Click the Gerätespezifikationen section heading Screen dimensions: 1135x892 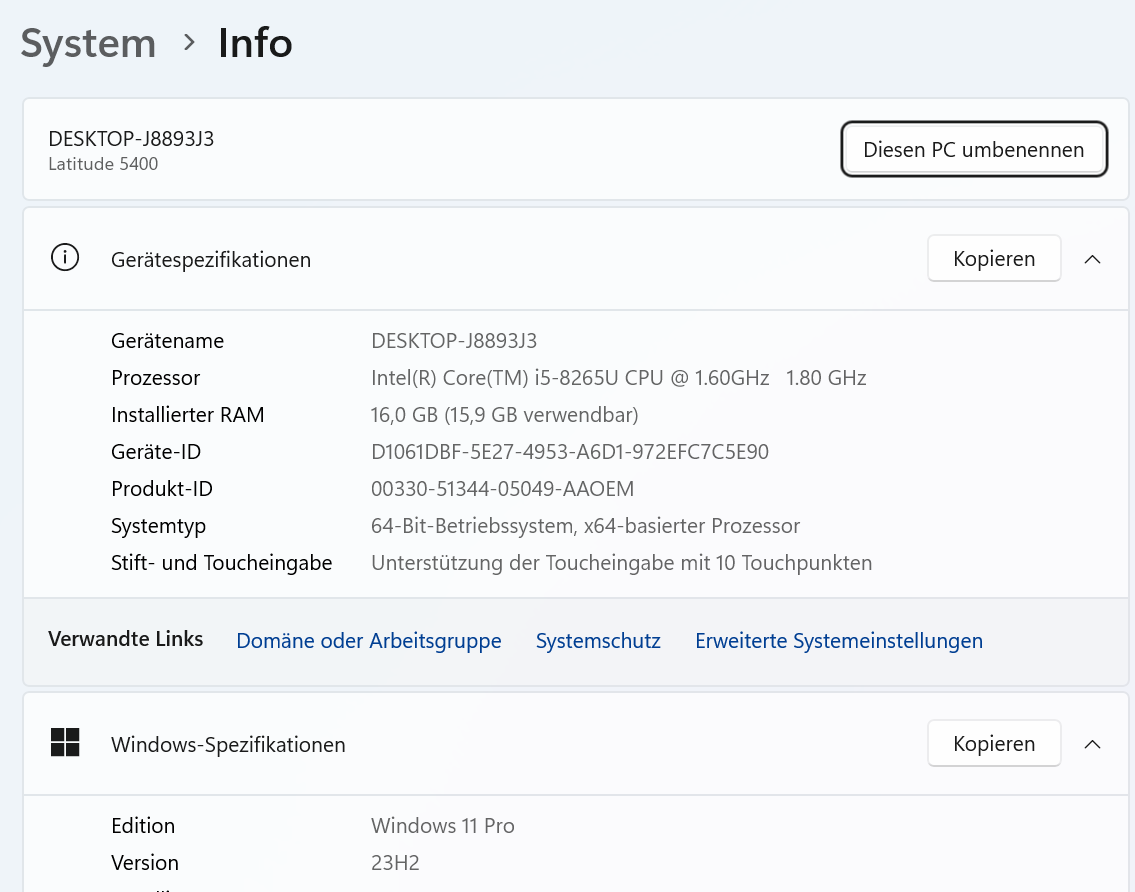[211, 260]
